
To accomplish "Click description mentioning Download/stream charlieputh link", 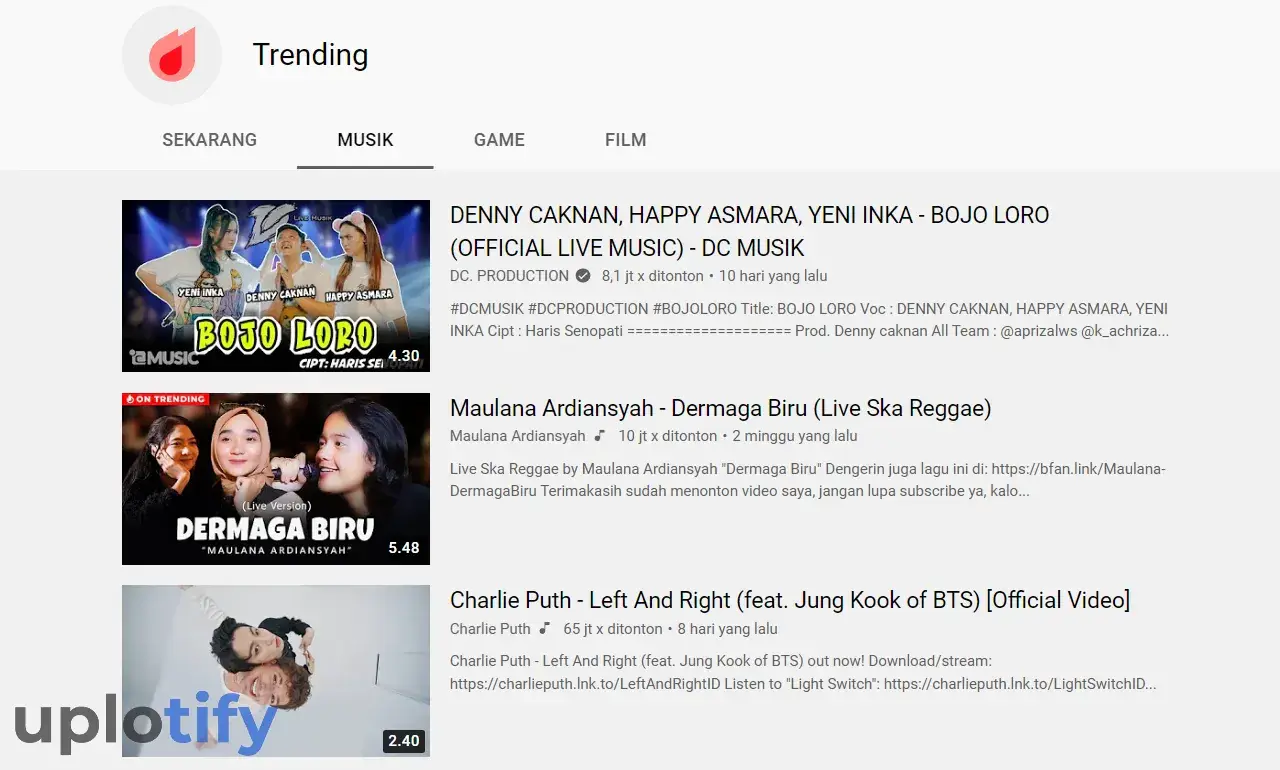I will pyautogui.click(x=804, y=673).
